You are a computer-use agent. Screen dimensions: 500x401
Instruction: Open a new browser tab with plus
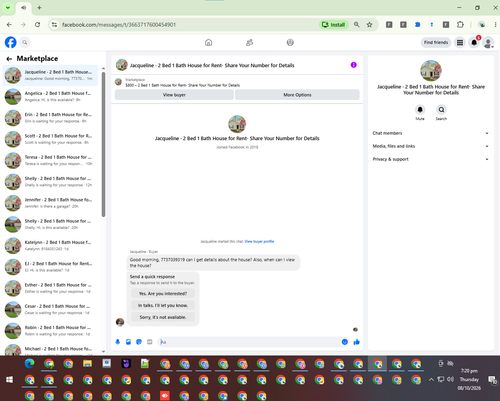(39, 7)
